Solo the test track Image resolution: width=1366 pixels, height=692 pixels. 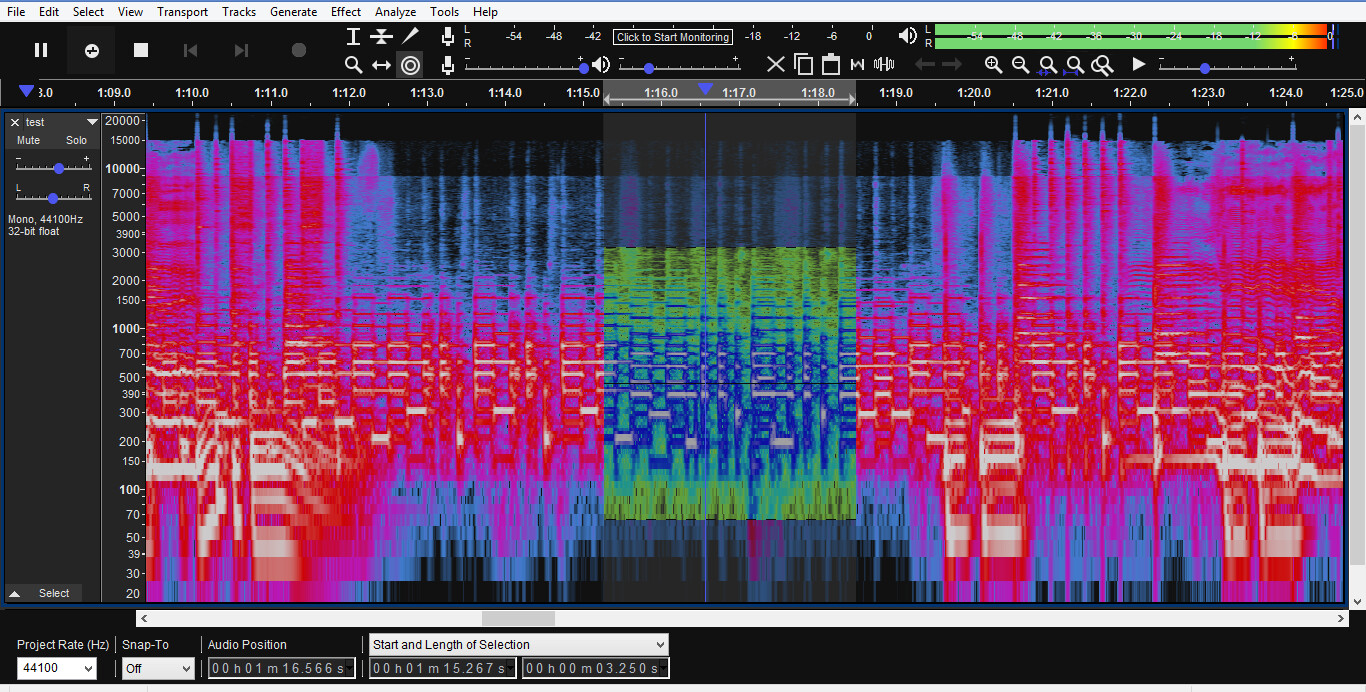tap(76, 140)
